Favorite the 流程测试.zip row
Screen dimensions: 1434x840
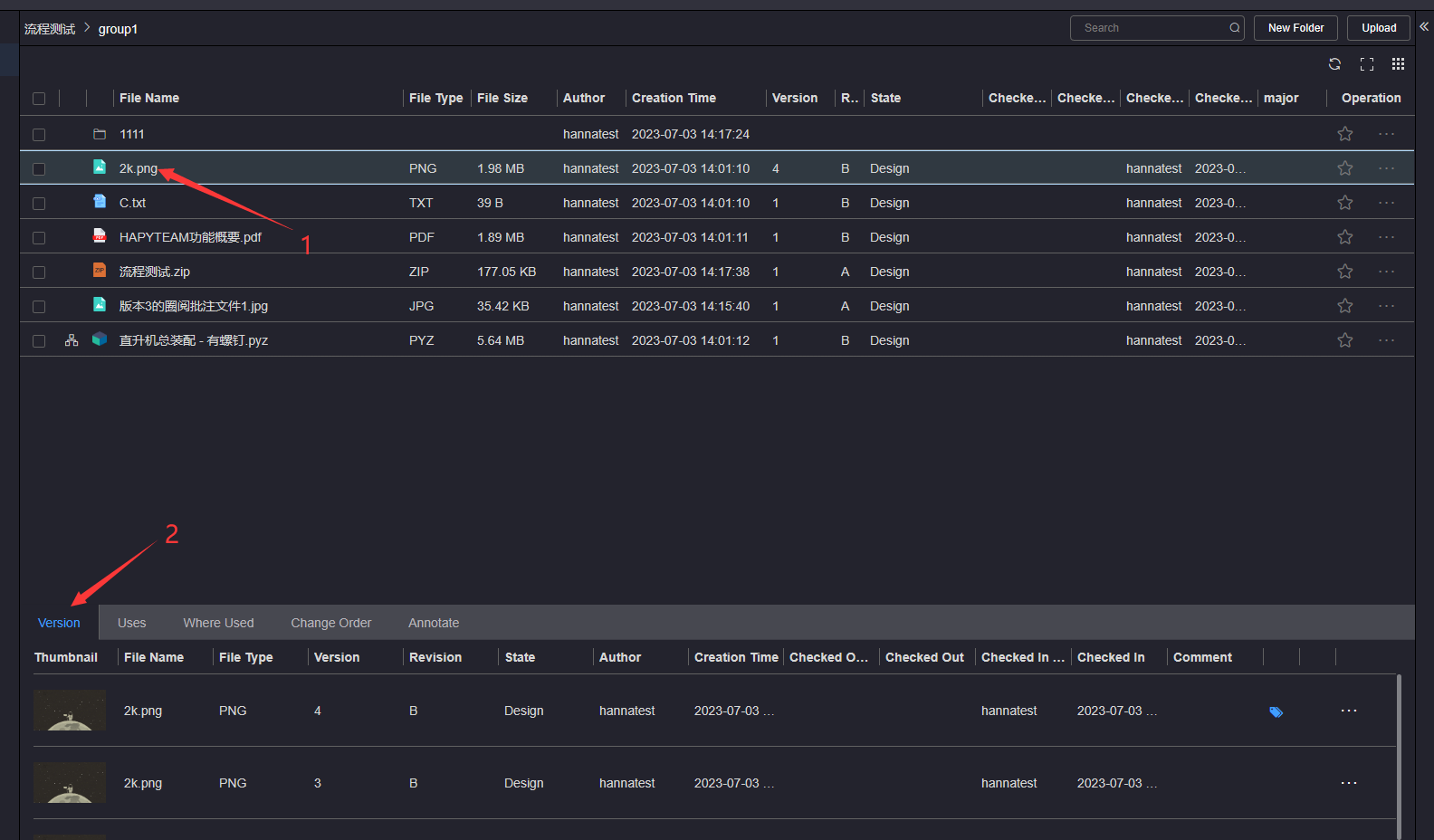[x=1345, y=272]
